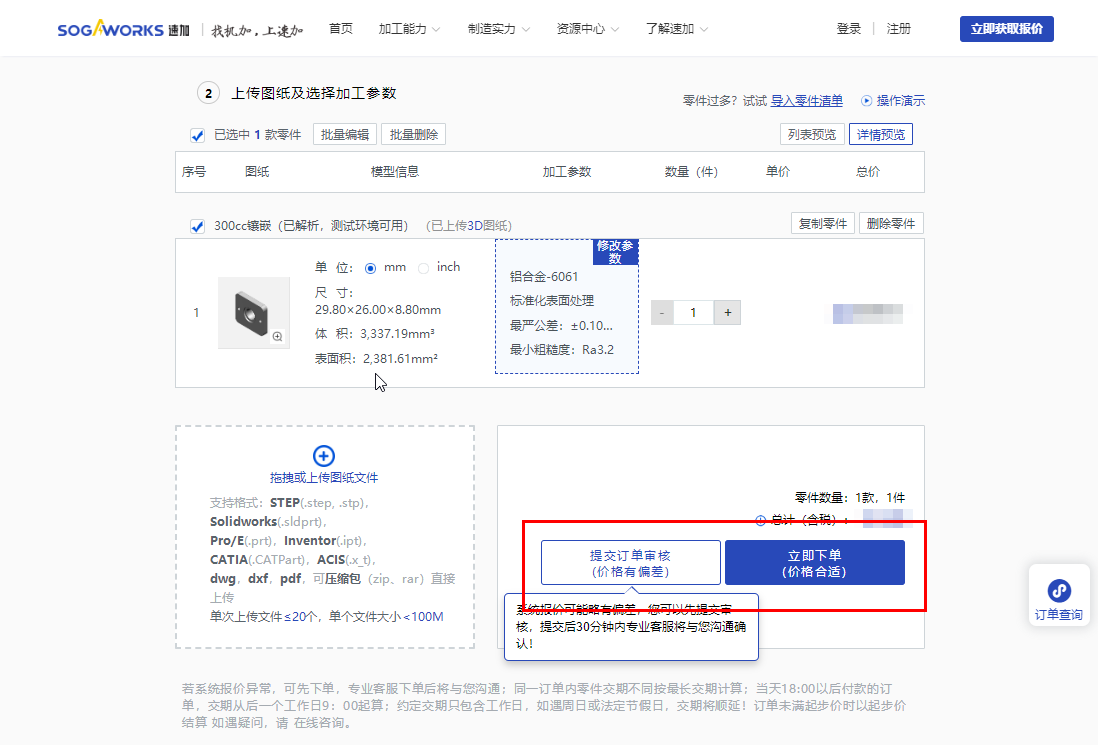Screen dimensions: 1098x745
Task: Switch to 列表预览 view
Action: pyautogui.click(x=811, y=135)
